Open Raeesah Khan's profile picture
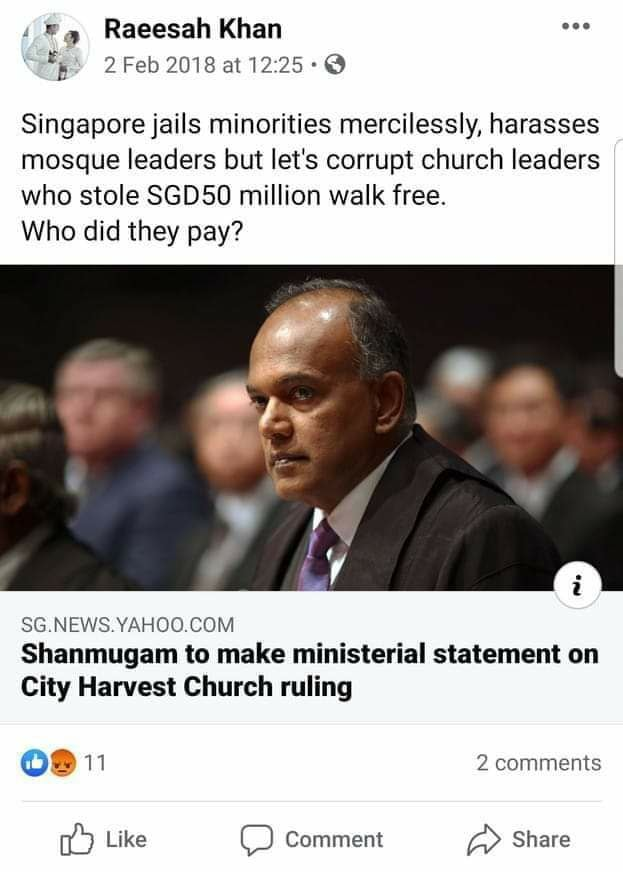 point(55,47)
